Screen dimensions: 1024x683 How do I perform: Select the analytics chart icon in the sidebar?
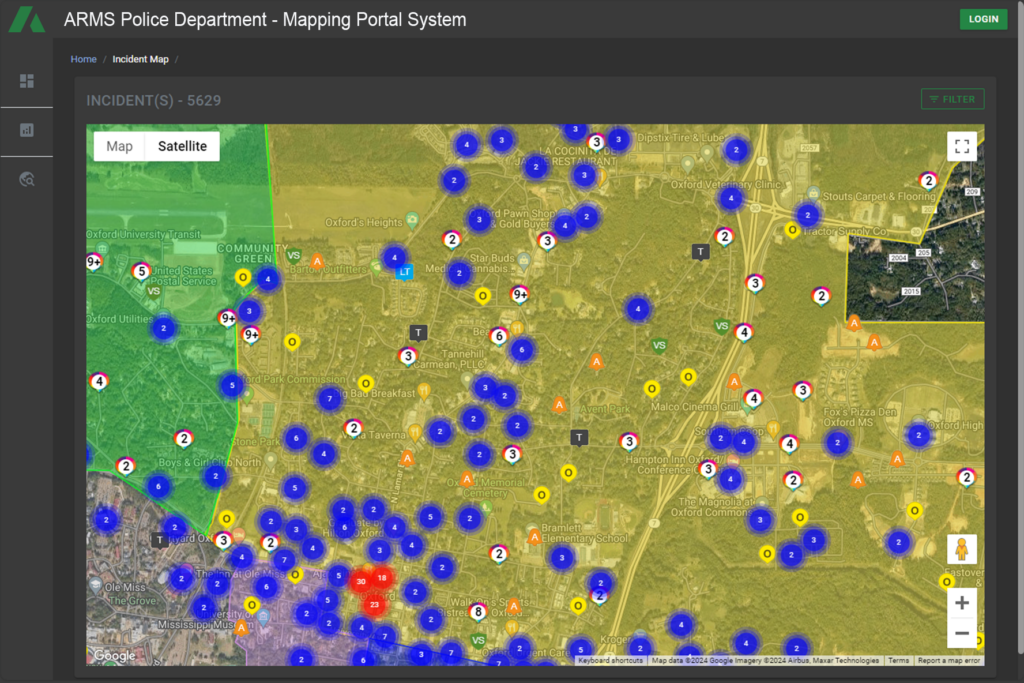click(27, 131)
